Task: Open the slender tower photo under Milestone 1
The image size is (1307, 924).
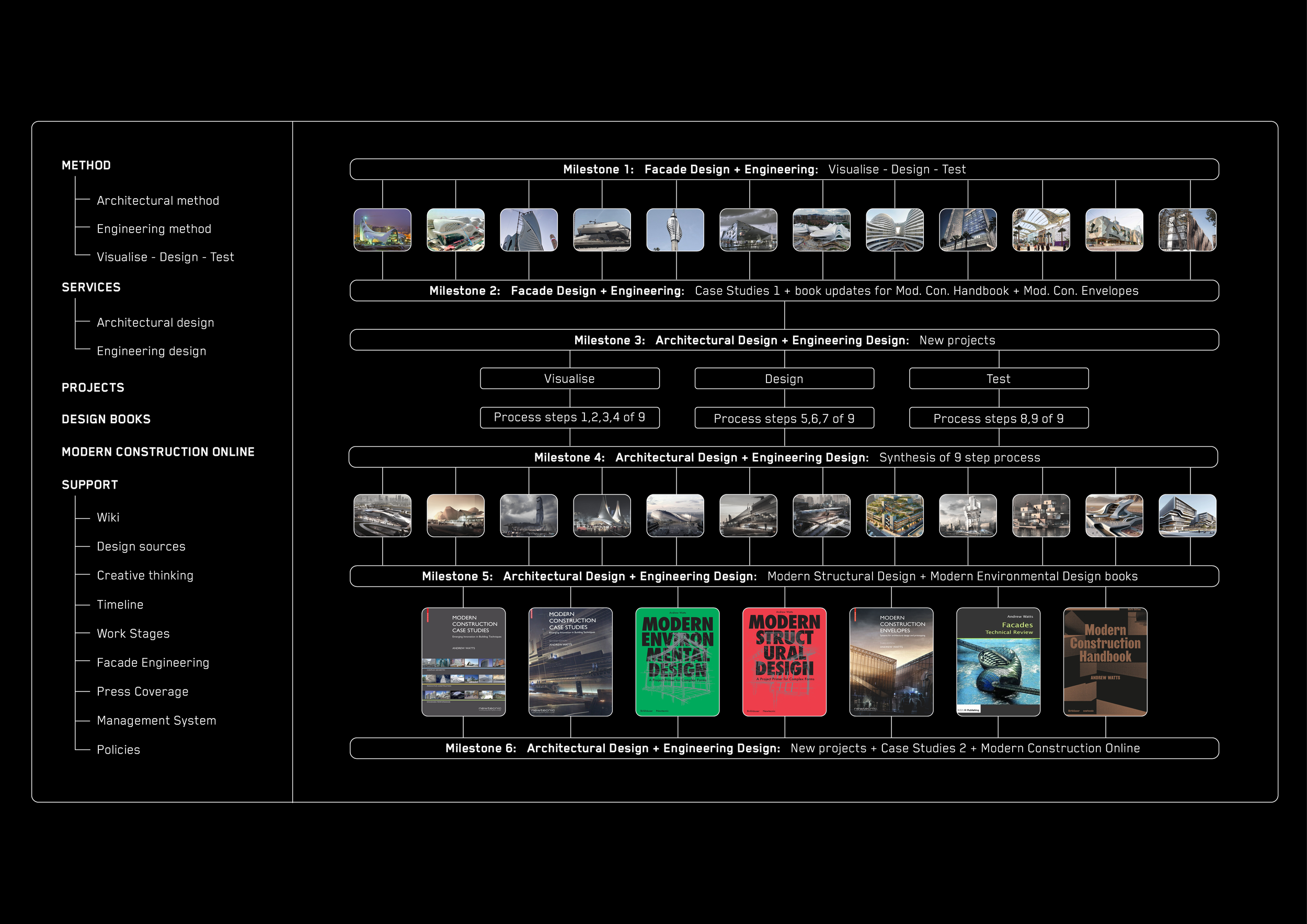Action: pos(675,230)
